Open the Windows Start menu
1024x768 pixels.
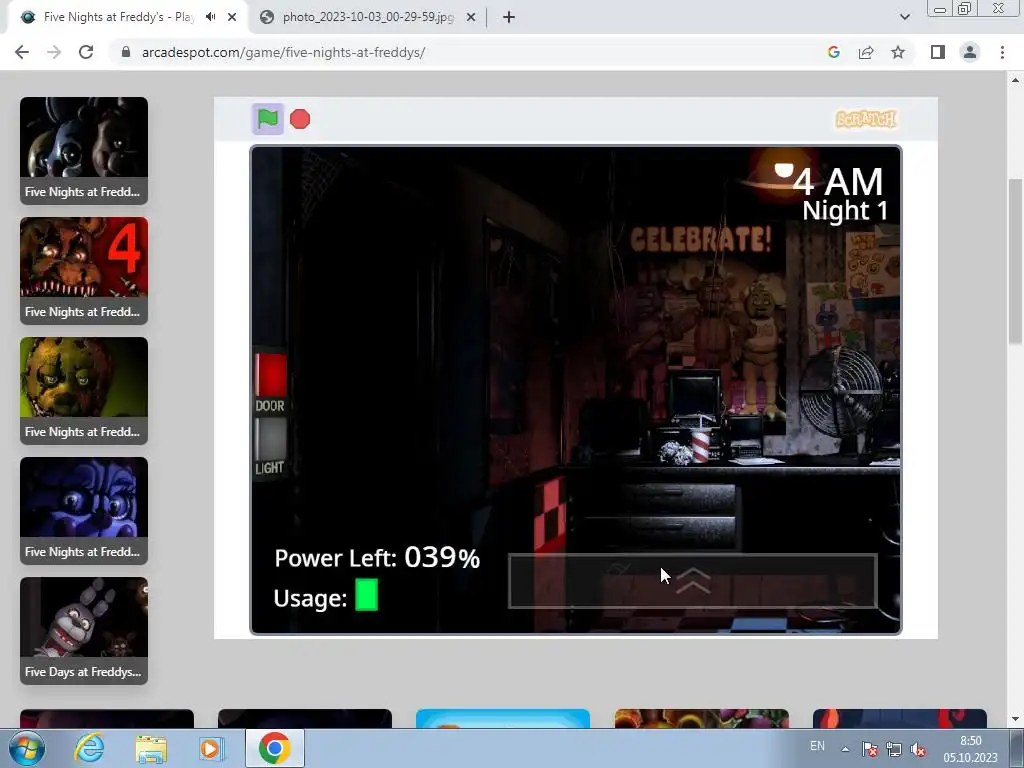(x=26, y=748)
